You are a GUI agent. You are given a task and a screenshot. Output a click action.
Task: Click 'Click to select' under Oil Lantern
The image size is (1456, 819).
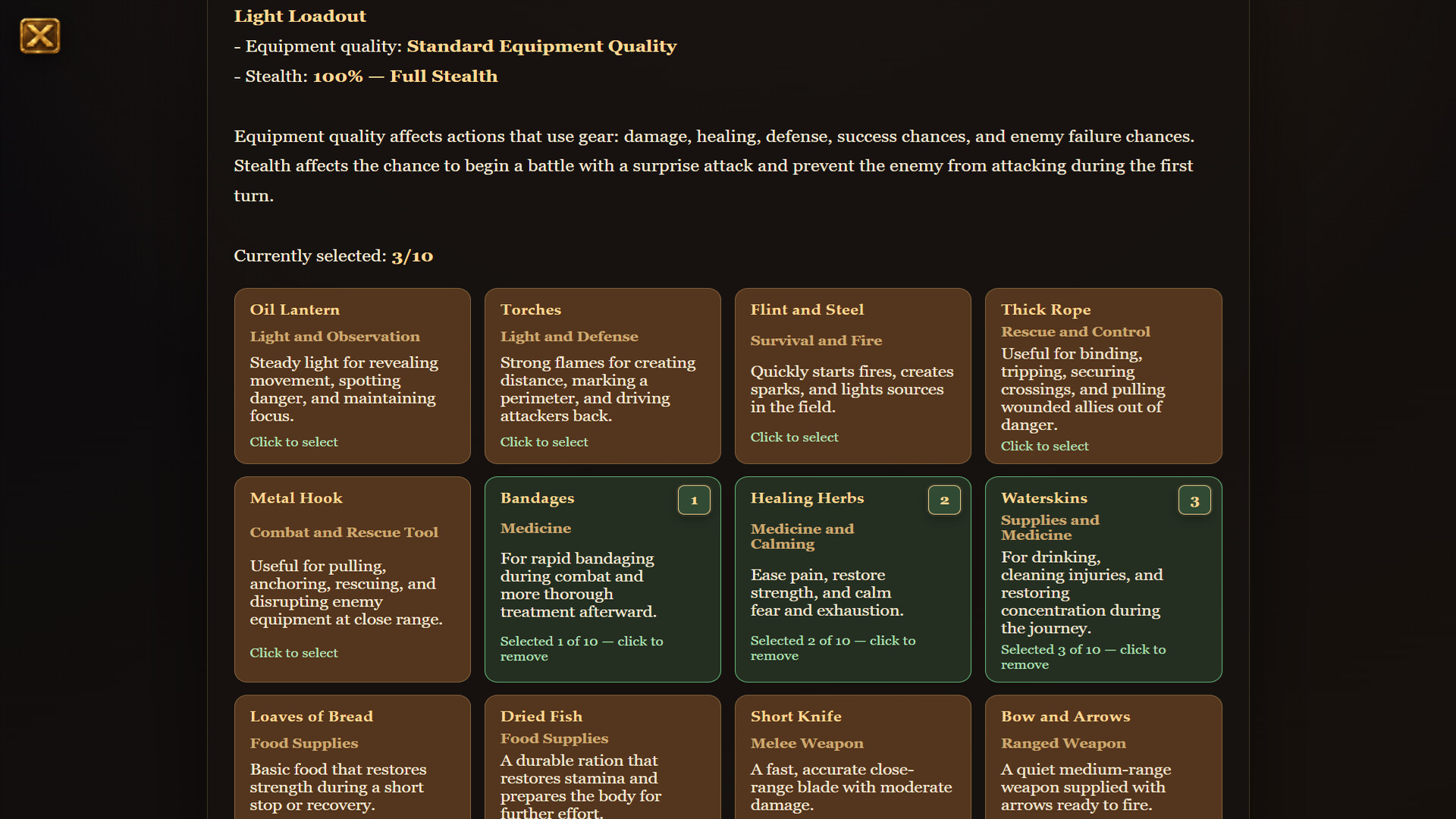click(x=293, y=442)
